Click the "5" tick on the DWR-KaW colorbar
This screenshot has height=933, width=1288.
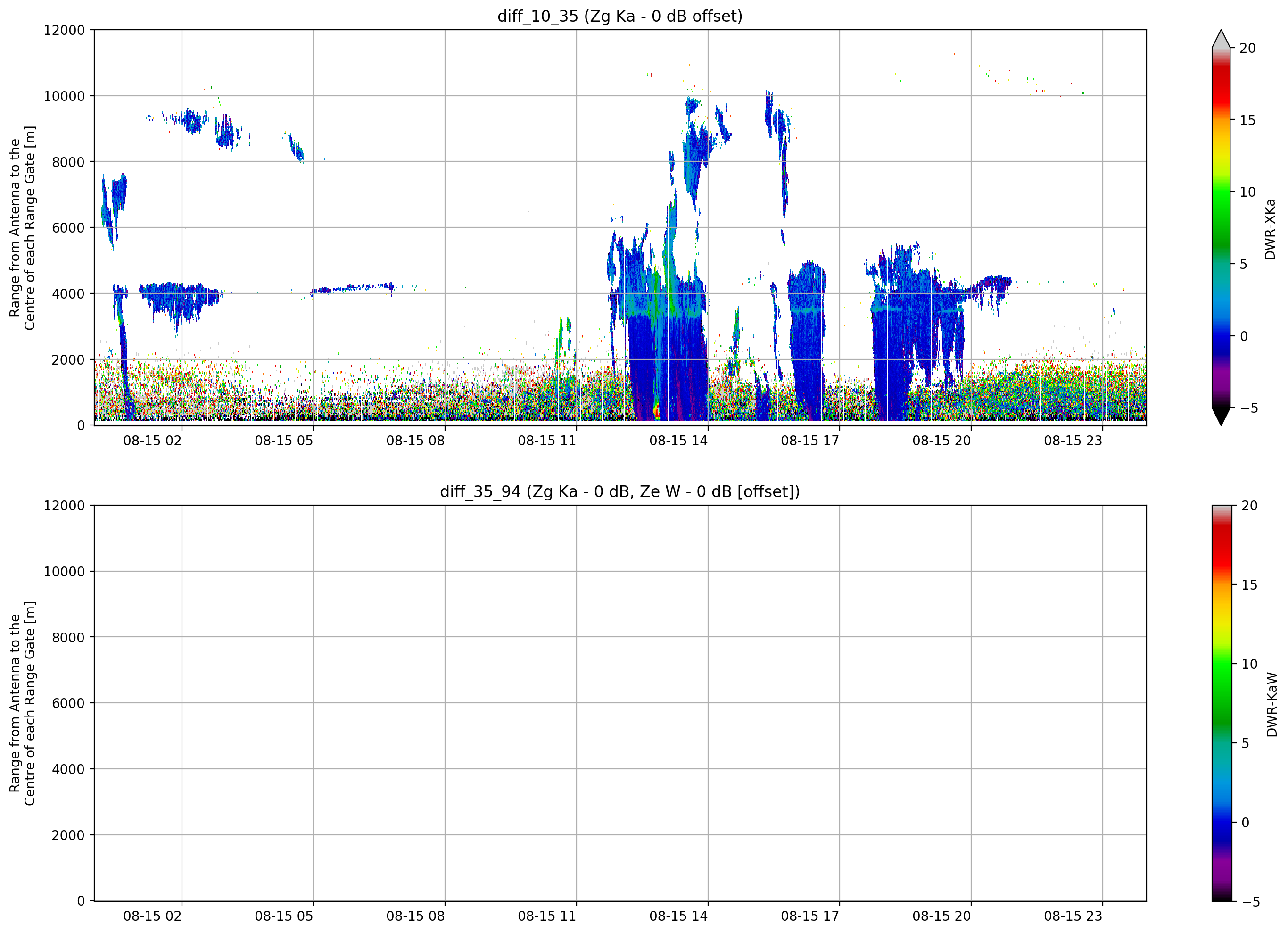1246,743
